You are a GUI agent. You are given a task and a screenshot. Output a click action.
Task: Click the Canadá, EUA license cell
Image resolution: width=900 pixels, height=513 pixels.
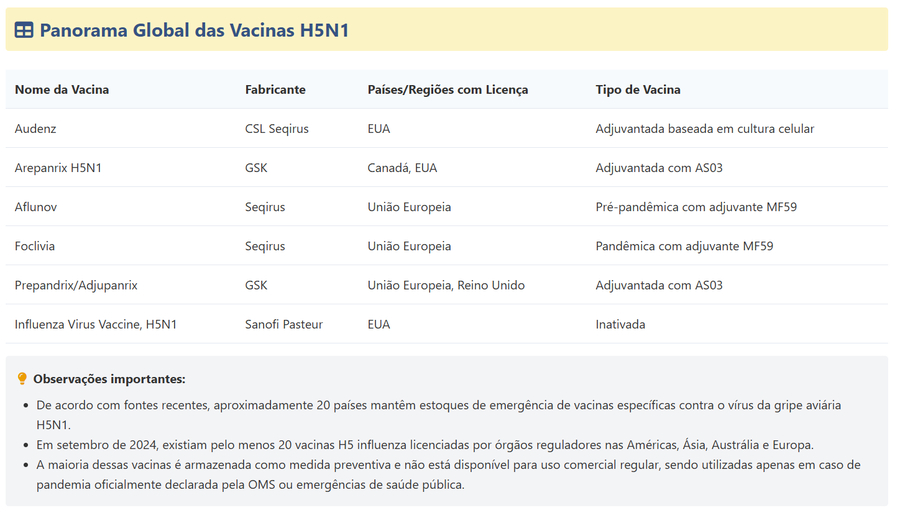click(402, 168)
